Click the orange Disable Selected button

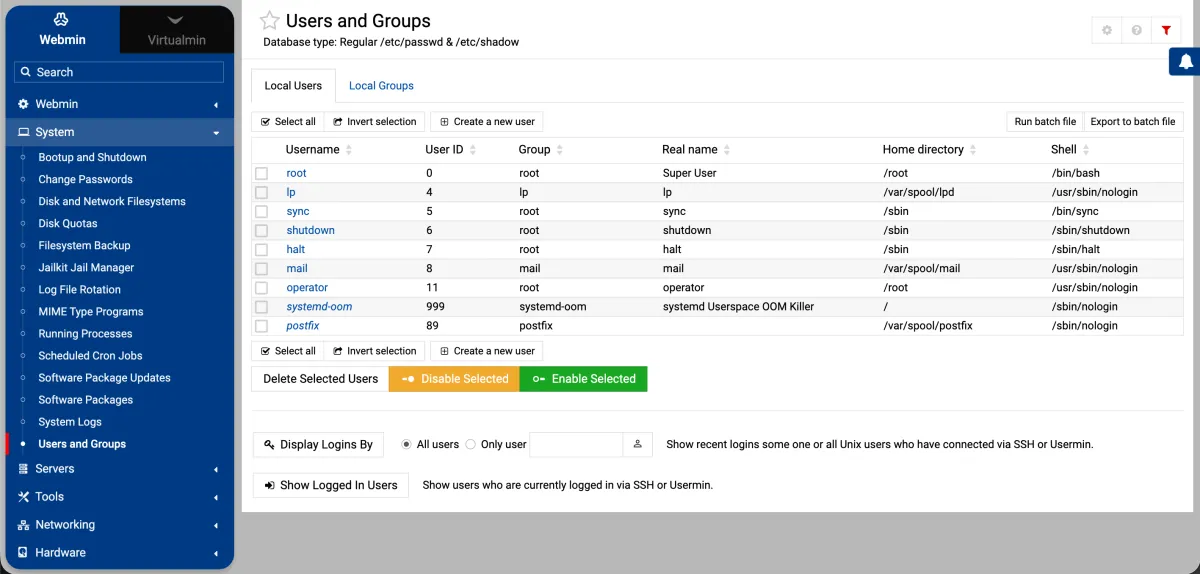tap(454, 379)
